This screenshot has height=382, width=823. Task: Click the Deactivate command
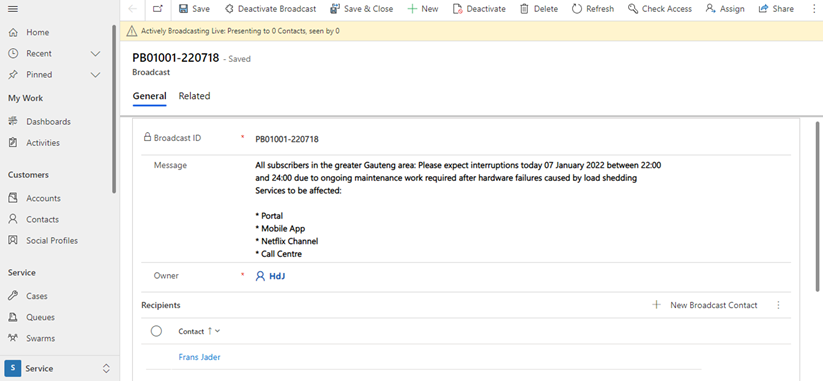[479, 9]
